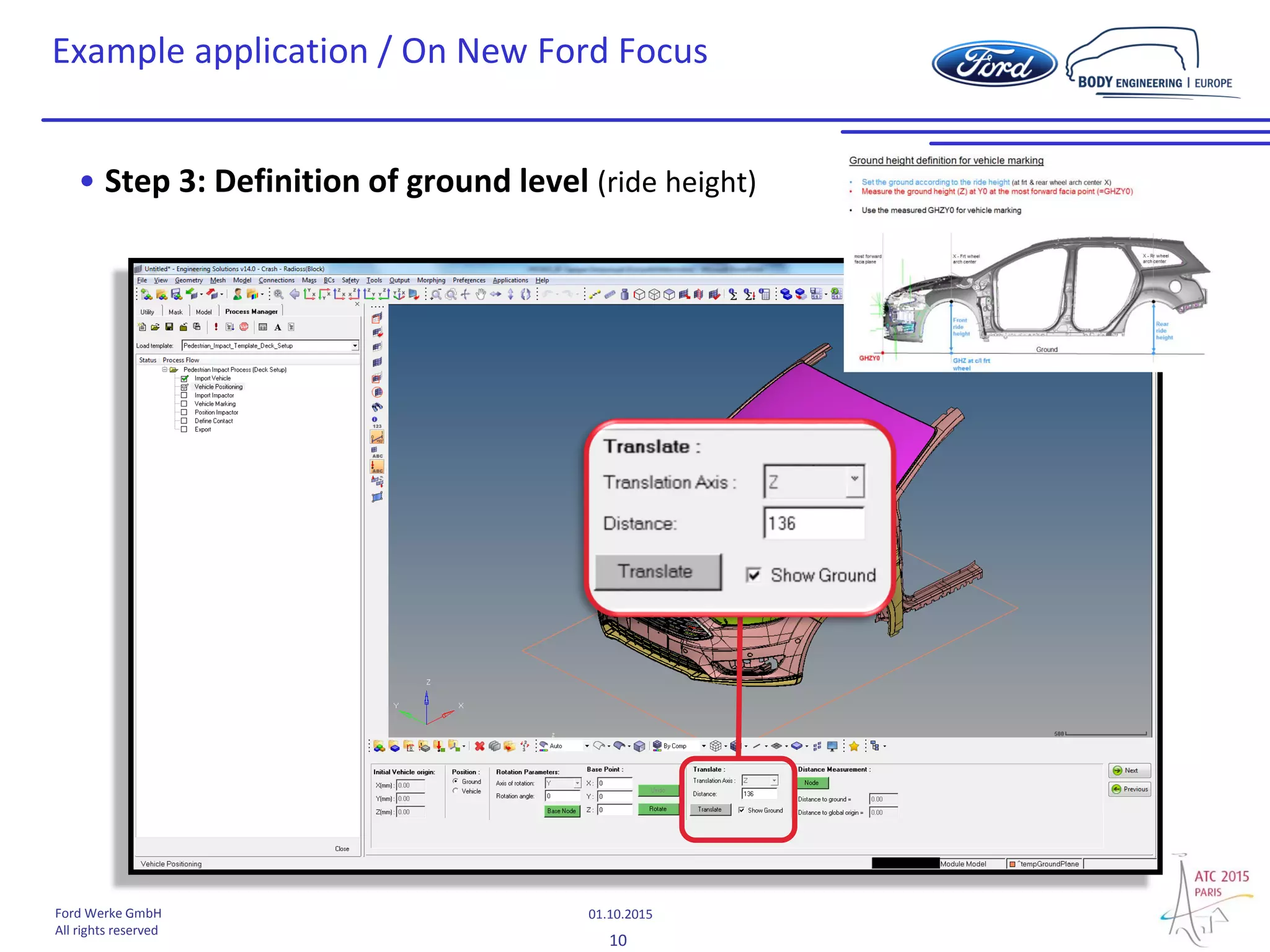This screenshot has height=952, width=1270.
Task: Click the red exclamation icon in Process Manager
Action: point(216,327)
